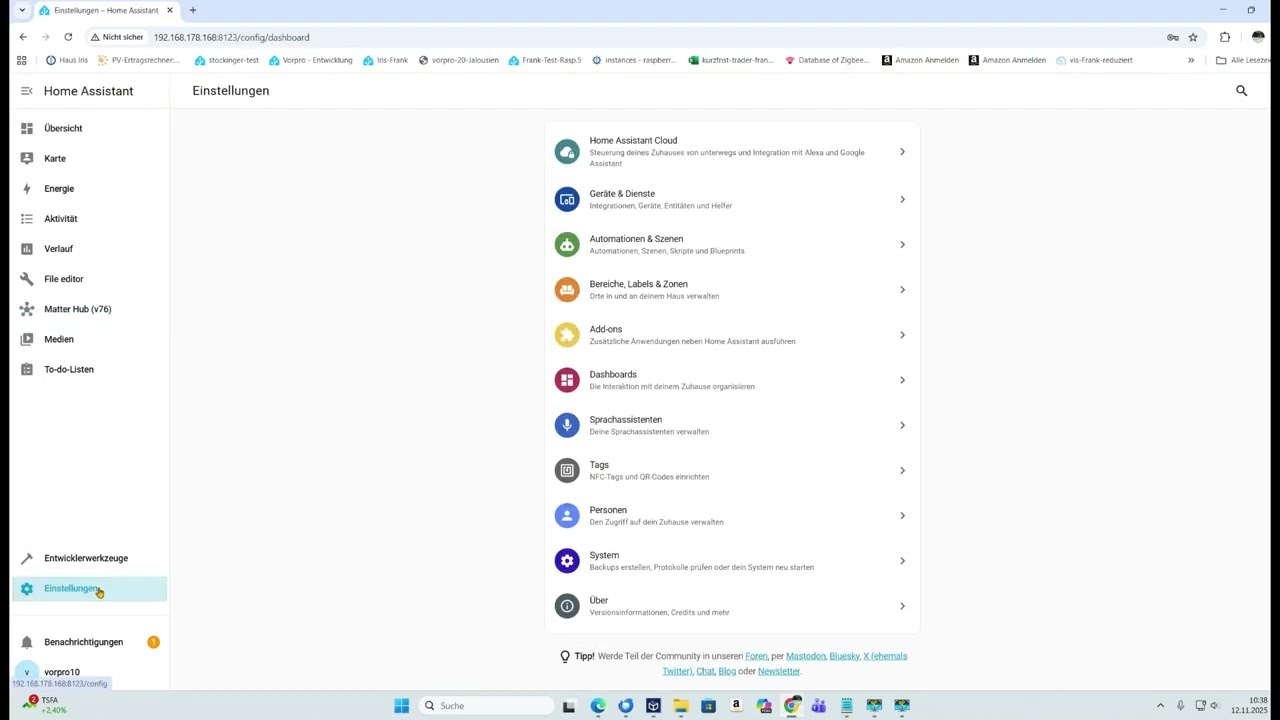Open the Database of Zigbee bookmark
1280x720 pixels.
point(827,60)
